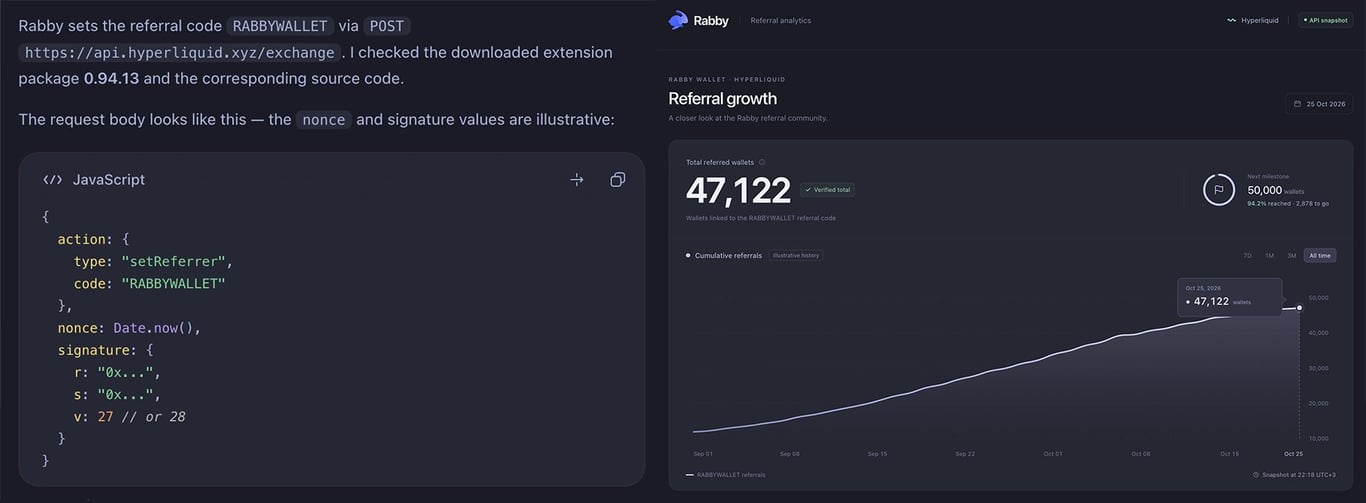Click the Oct 25 x-axis label
The width and height of the screenshot is (1366, 503).
click(x=1293, y=454)
